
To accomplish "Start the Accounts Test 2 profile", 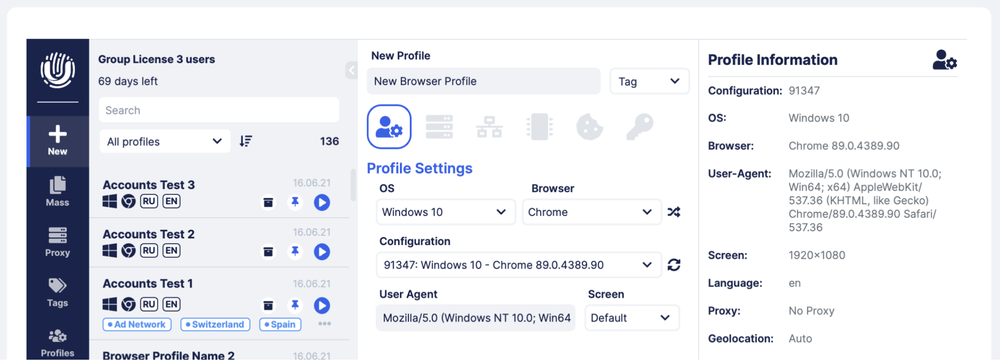I will (321, 251).
